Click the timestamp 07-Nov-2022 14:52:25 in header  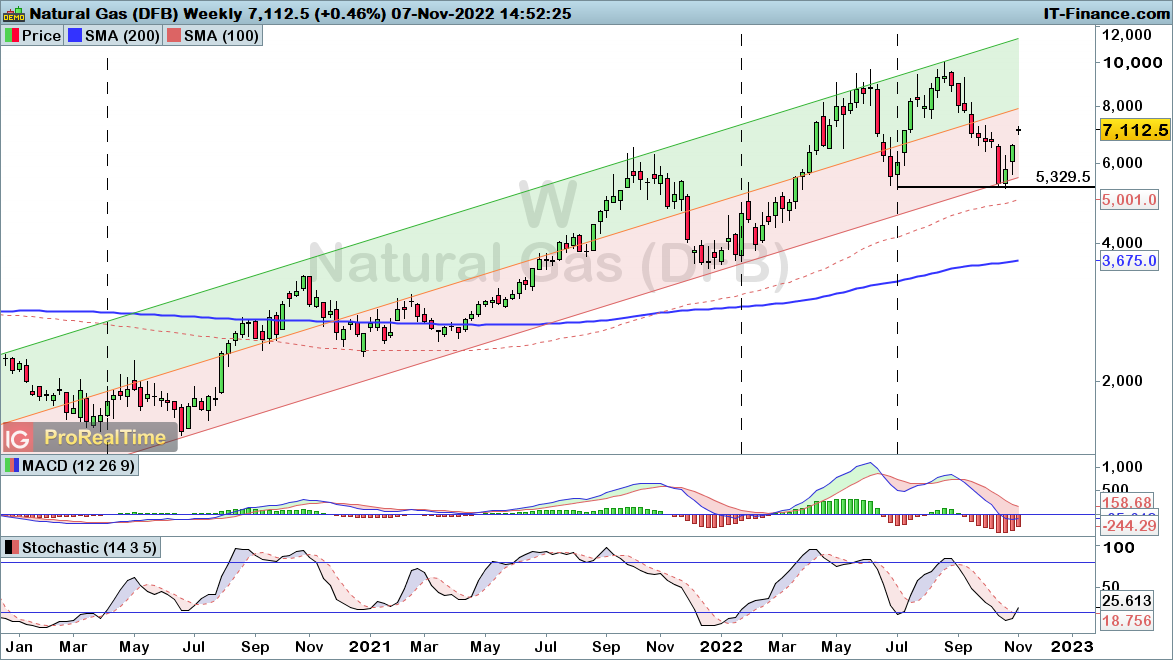481,13
